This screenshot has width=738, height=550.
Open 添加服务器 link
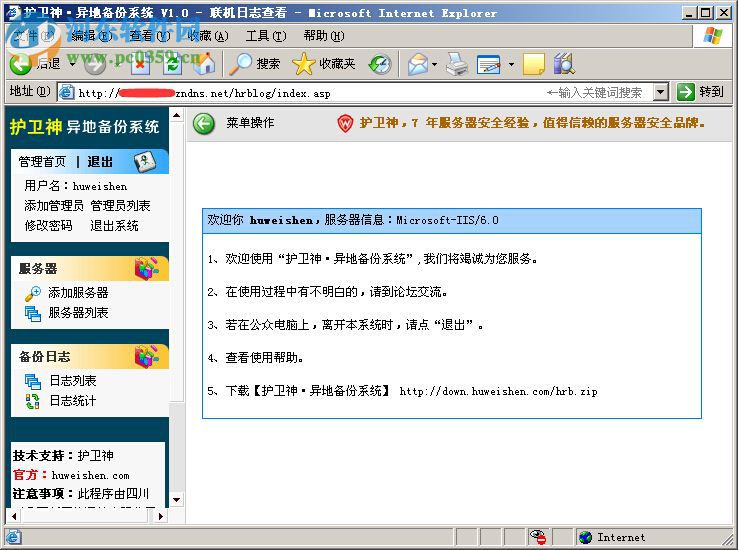(78, 293)
